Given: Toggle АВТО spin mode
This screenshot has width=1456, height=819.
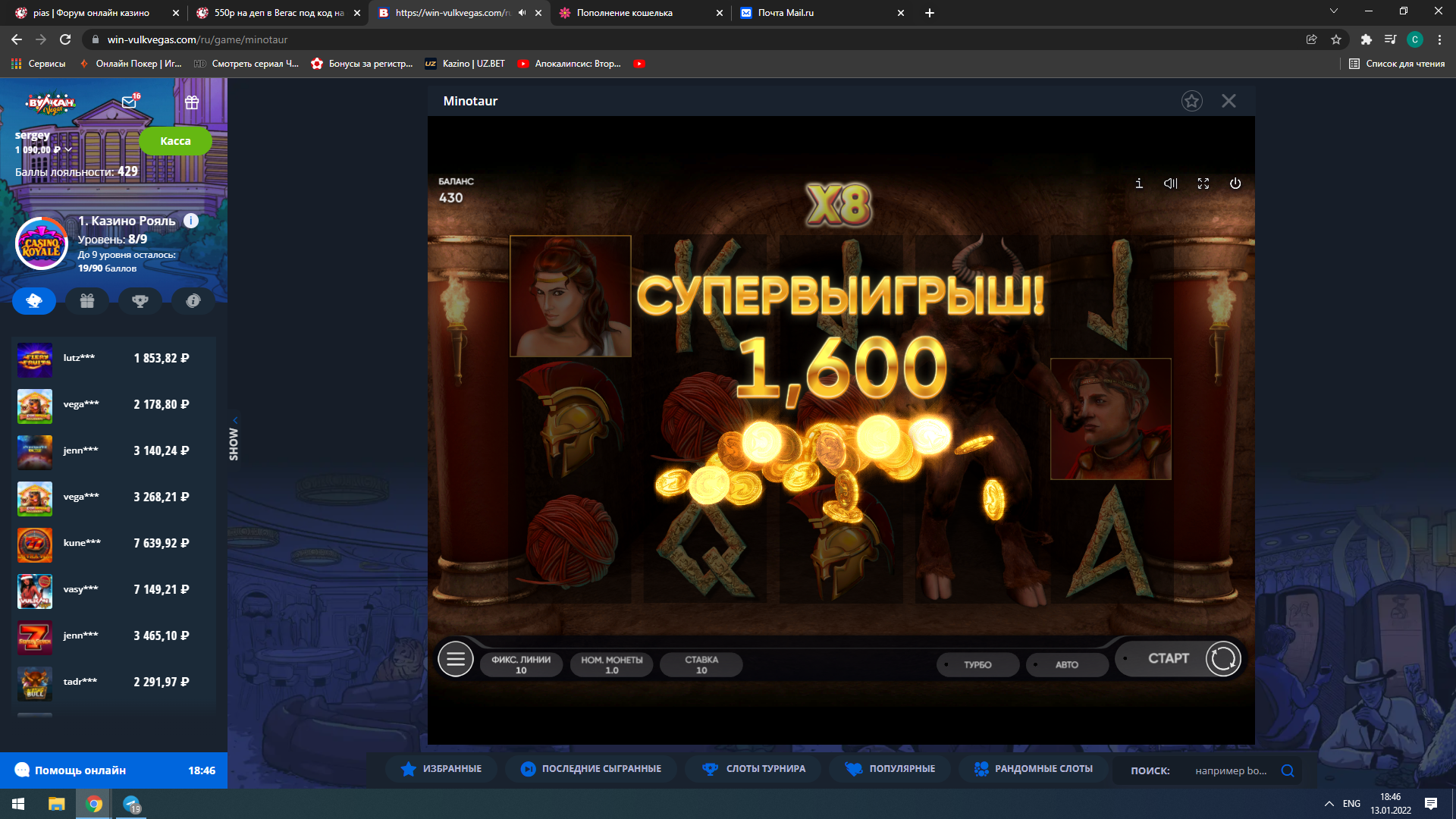Looking at the screenshot, I should tap(1067, 664).
